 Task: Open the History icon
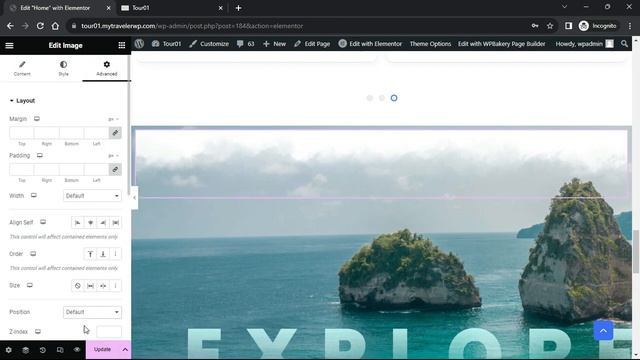[x=42, y=350]
